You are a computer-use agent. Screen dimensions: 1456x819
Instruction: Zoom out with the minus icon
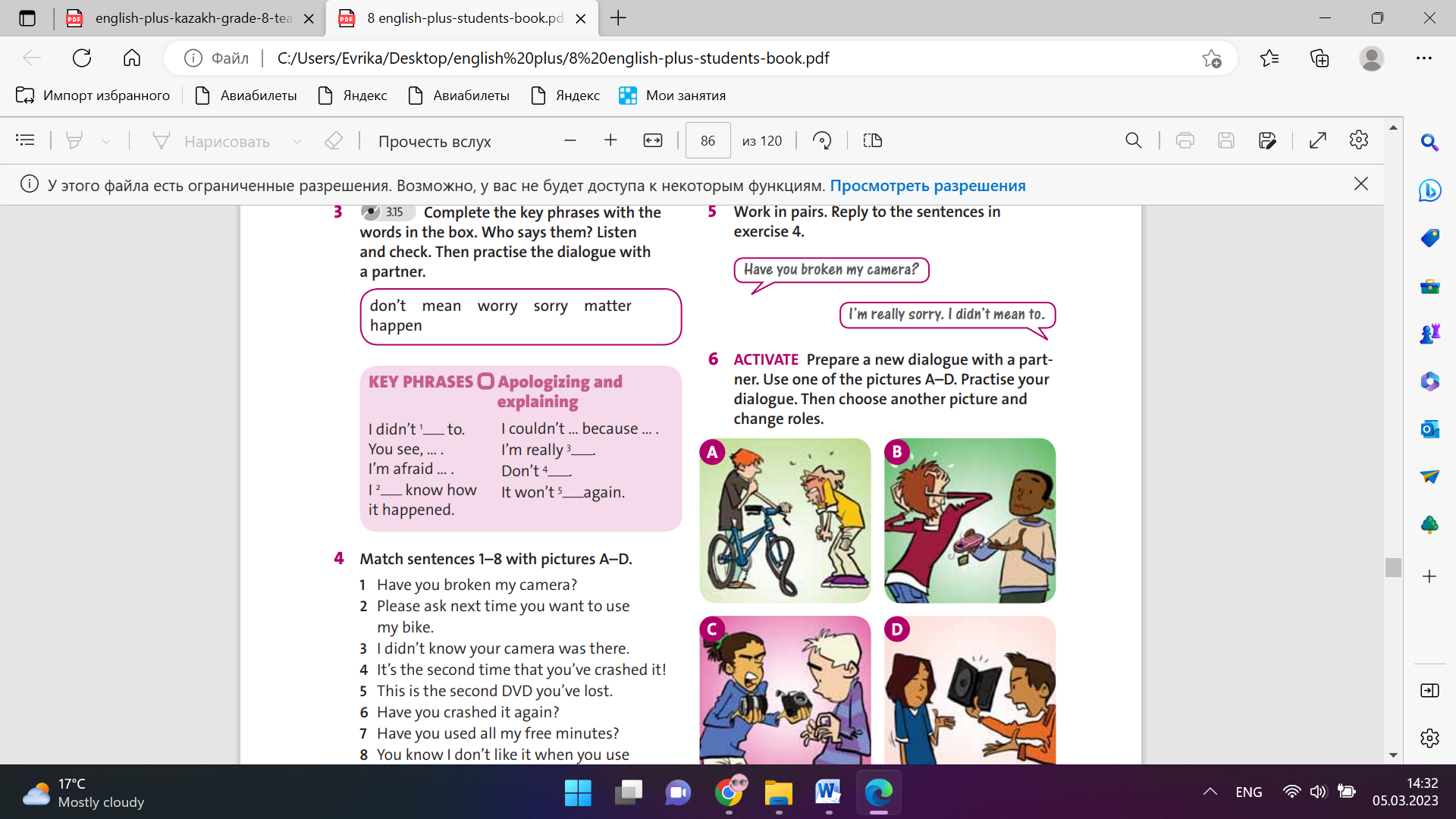570,140
